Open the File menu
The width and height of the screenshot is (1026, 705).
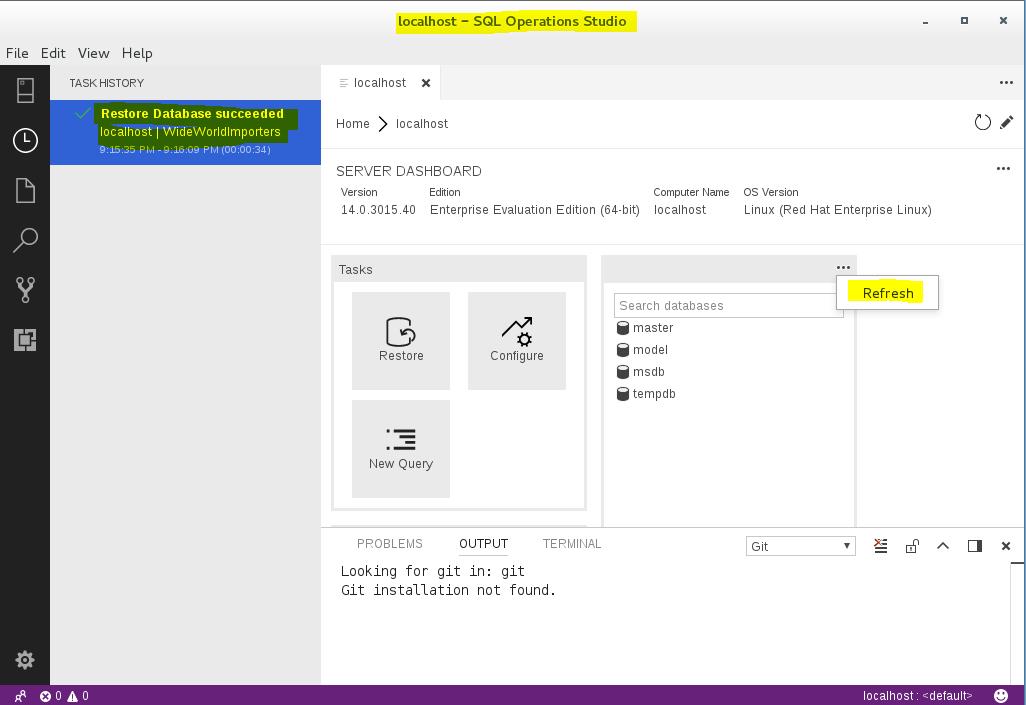point(17,53)
